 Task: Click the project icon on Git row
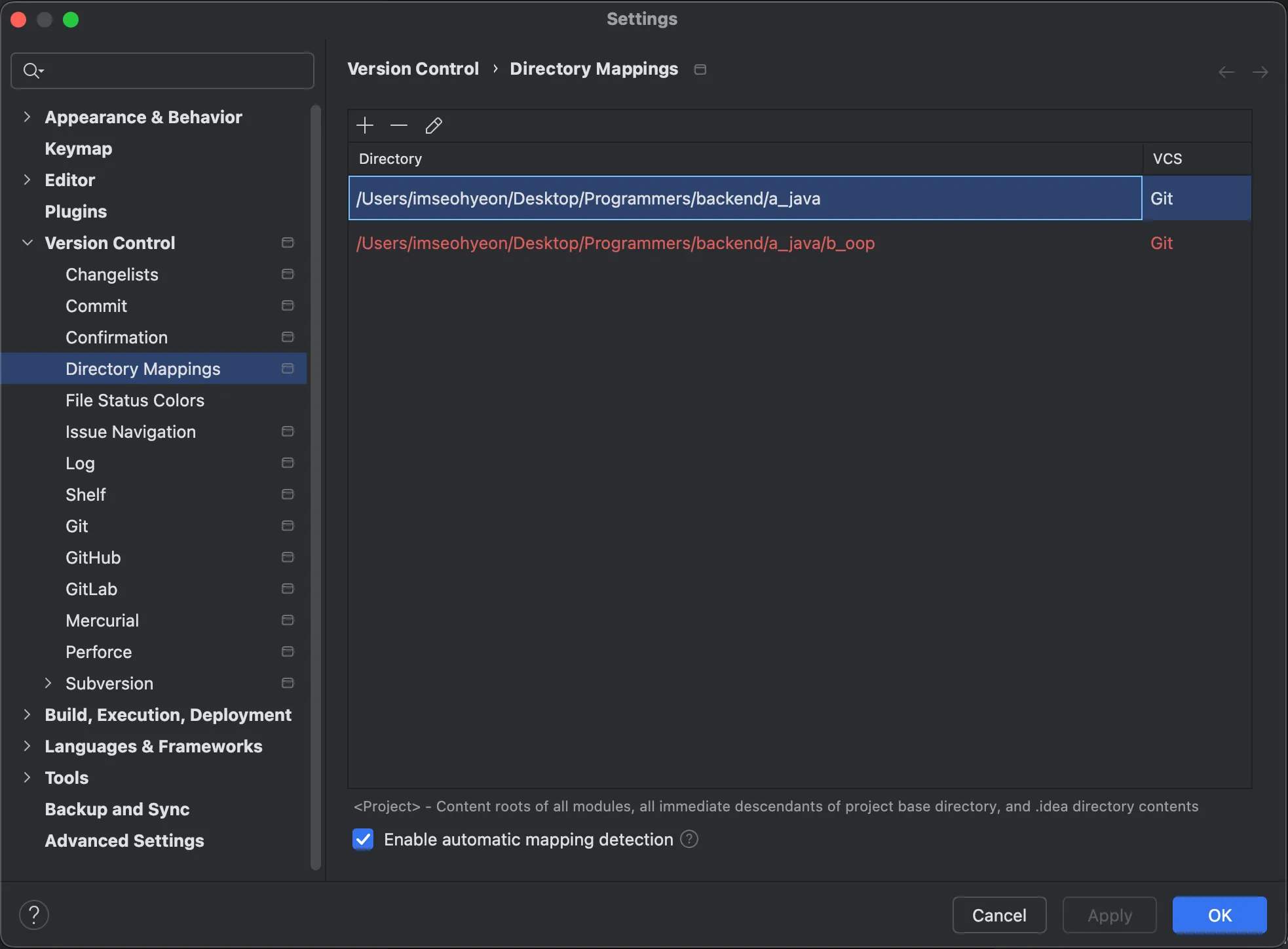(x=288, y=526)
